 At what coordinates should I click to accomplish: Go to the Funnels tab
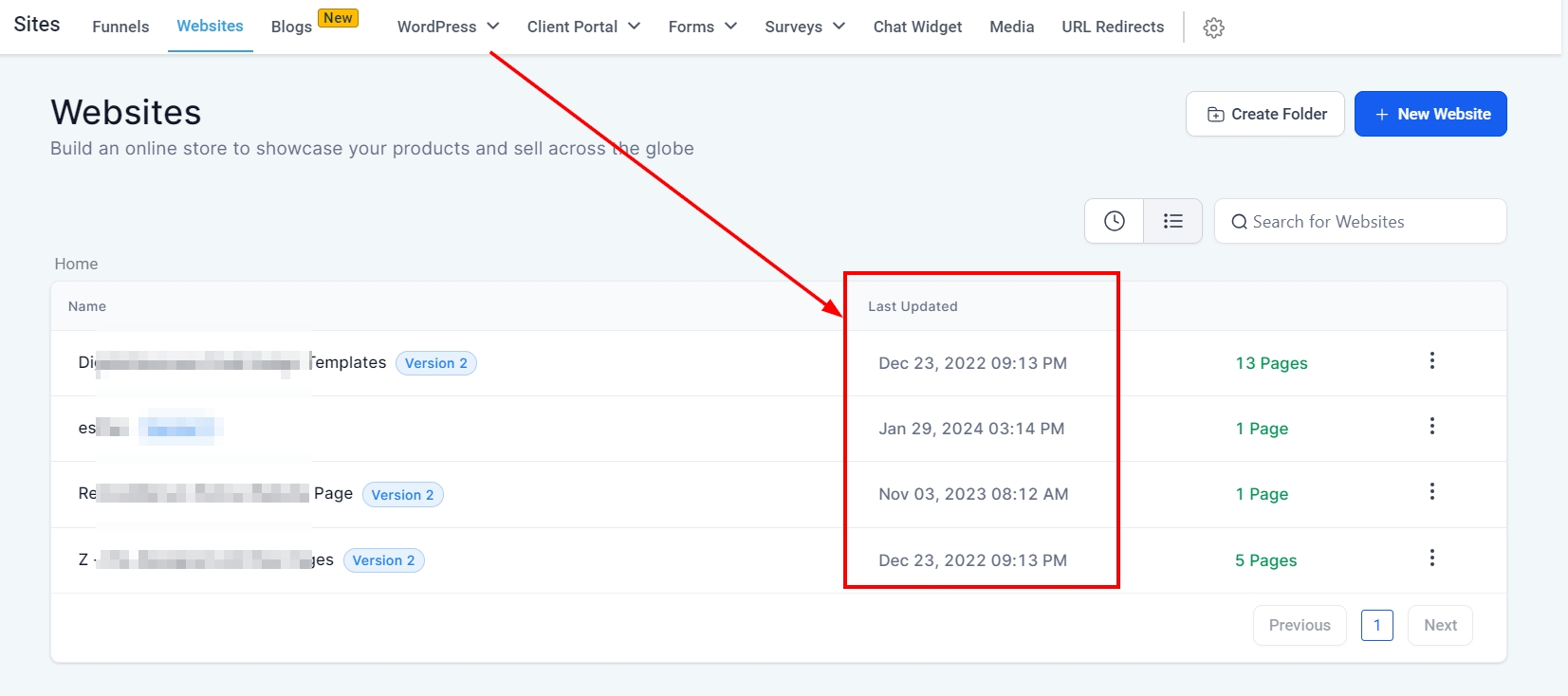tap(120, 27)
